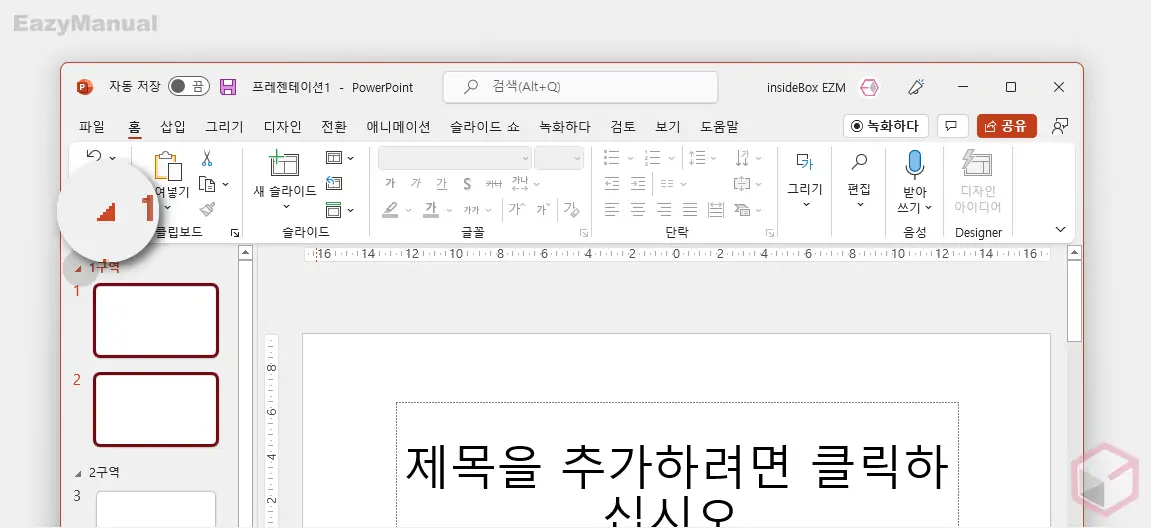
Task: Pick the font color 가 button
Action: tap(431, 209)
